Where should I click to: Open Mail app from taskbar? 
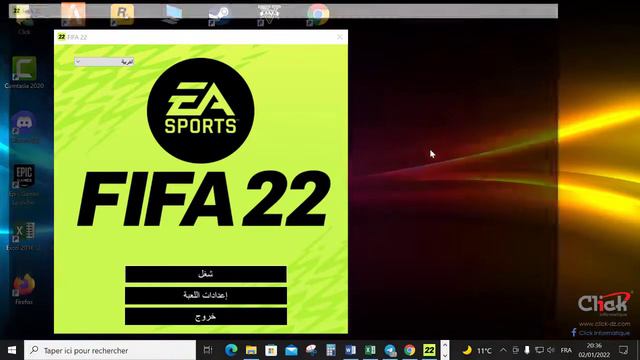[291, 350]
